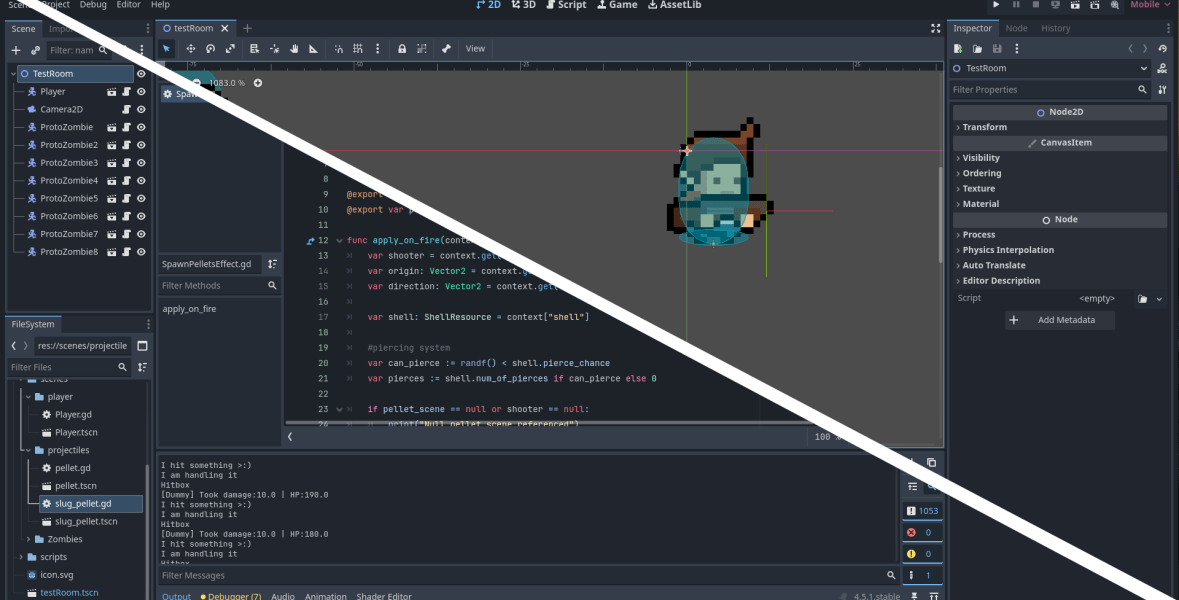
Task: Lock the selected node
Action: click(402, 48)
